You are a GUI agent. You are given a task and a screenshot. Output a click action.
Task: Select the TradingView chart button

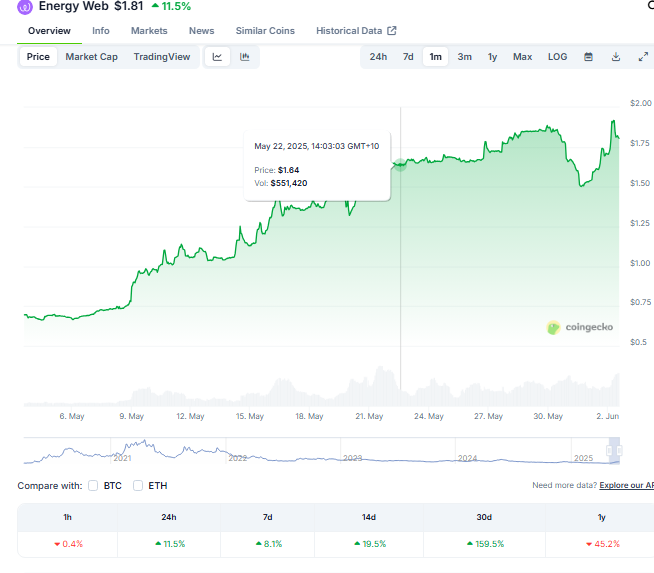pos(162,57)
